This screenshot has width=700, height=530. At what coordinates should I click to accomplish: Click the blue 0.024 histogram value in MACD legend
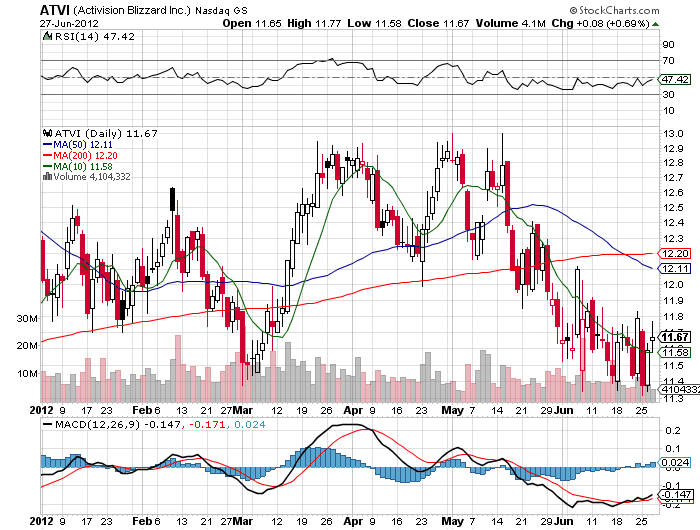coord(250,424)
